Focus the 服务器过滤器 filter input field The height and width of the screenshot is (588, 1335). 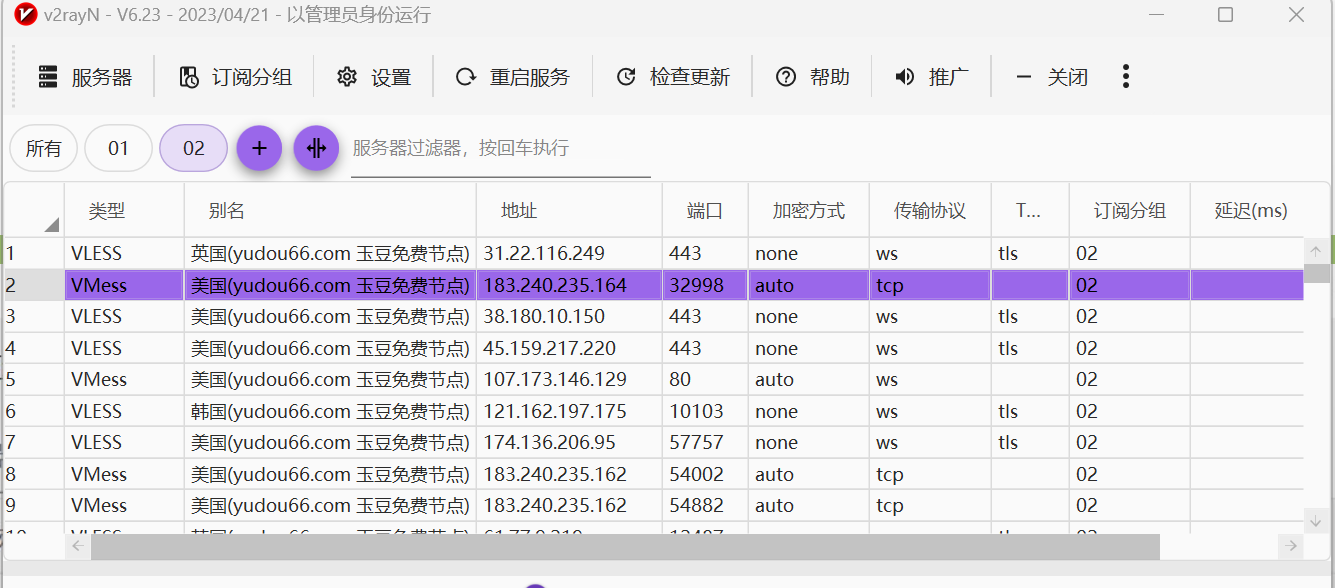(500, 149)
